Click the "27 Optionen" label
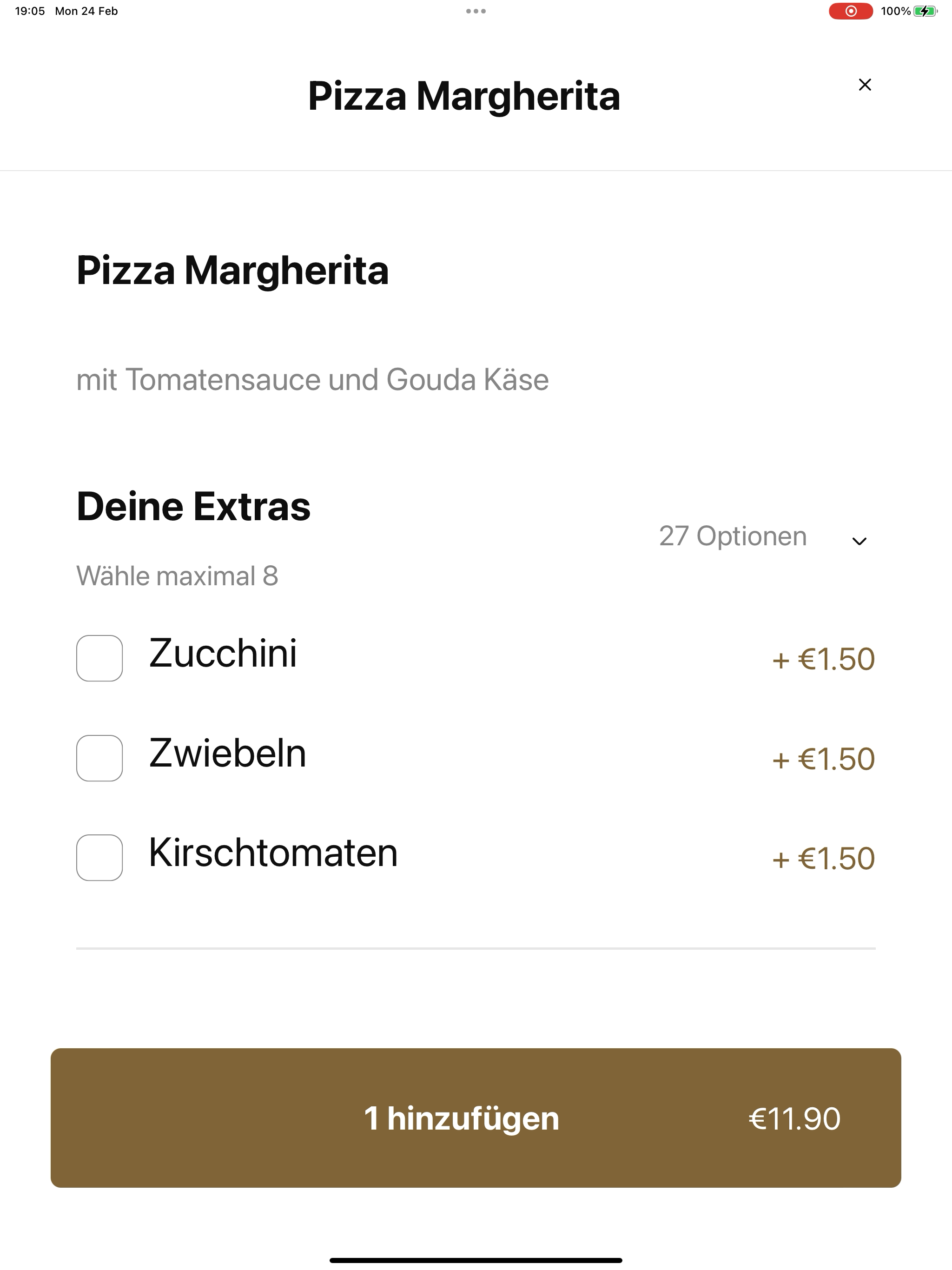The height and width of the screenshot is (1270, 952). 733,536
